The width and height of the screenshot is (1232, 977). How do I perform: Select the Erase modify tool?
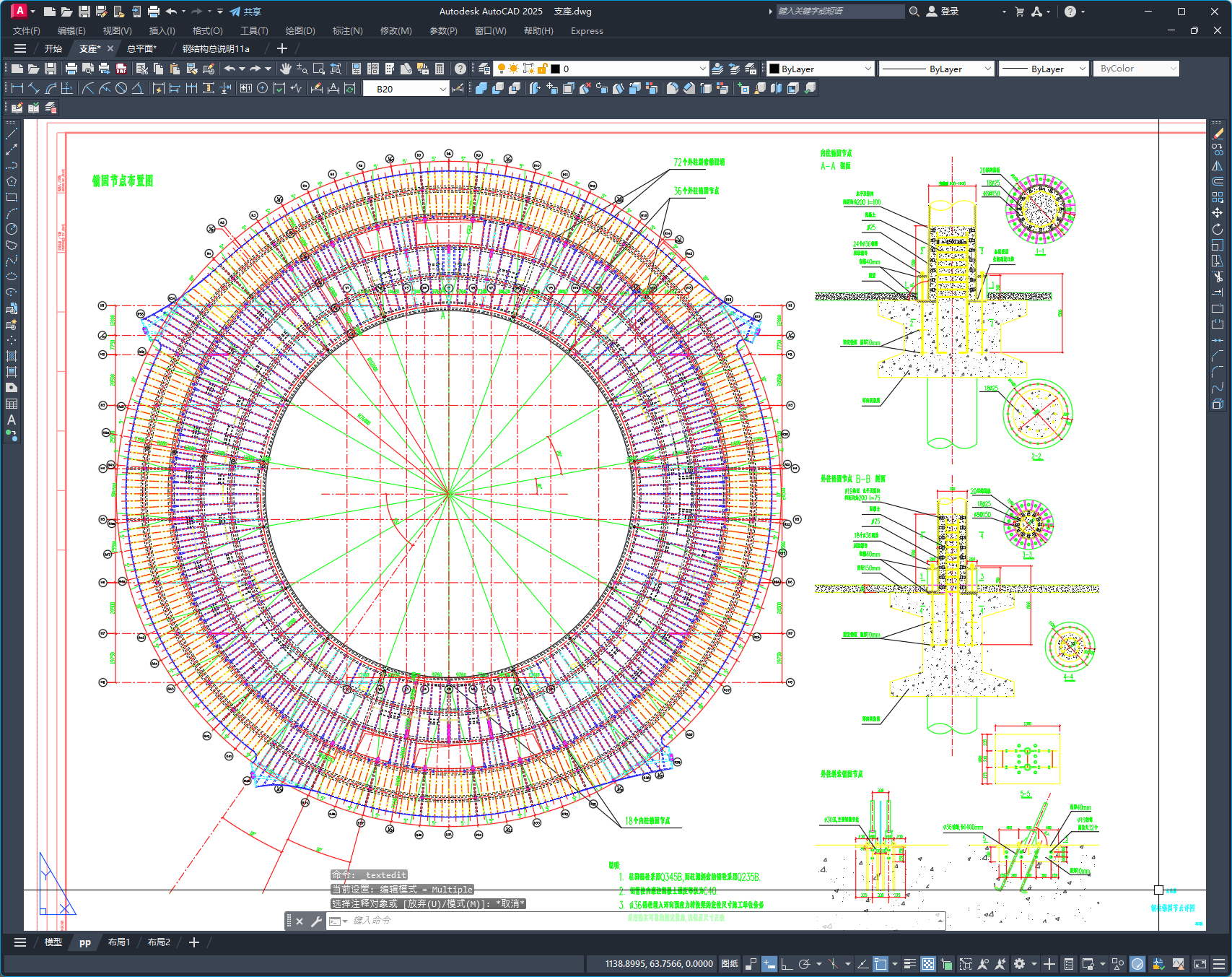[x=1218, y=134]
